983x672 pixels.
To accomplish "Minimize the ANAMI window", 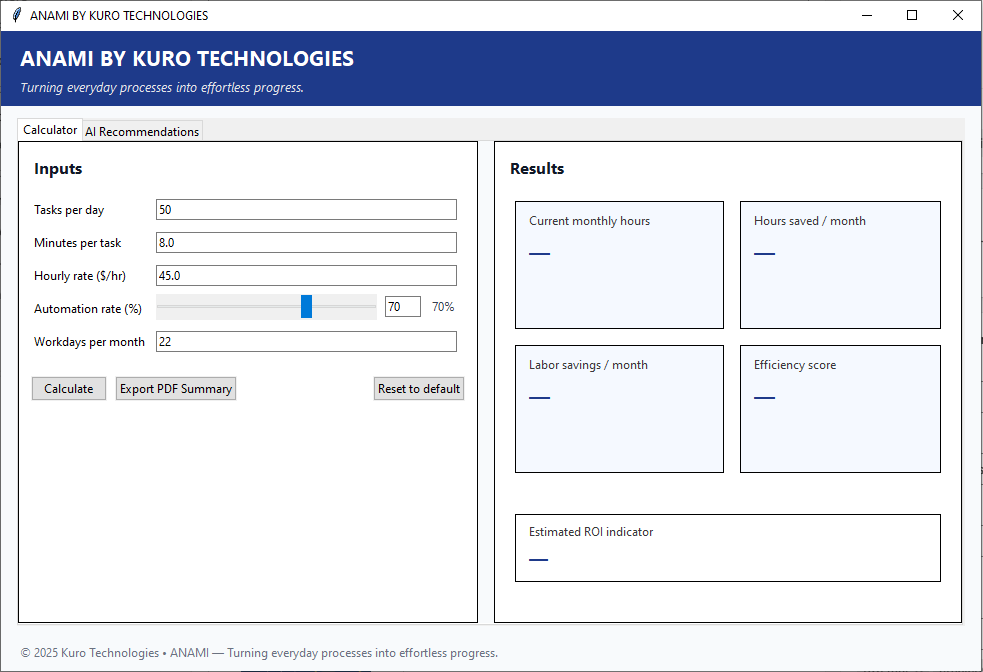I will pos(865,15).
